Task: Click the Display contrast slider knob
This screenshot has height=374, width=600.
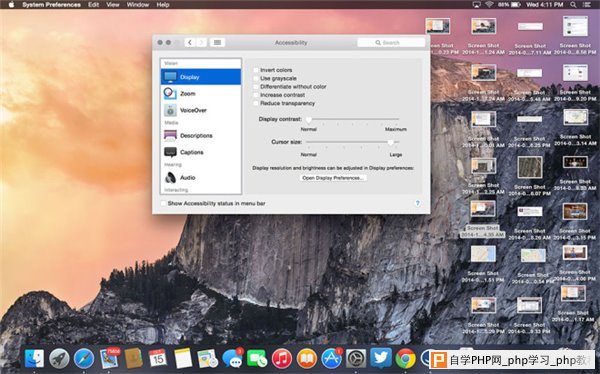Action: point(309,120)
